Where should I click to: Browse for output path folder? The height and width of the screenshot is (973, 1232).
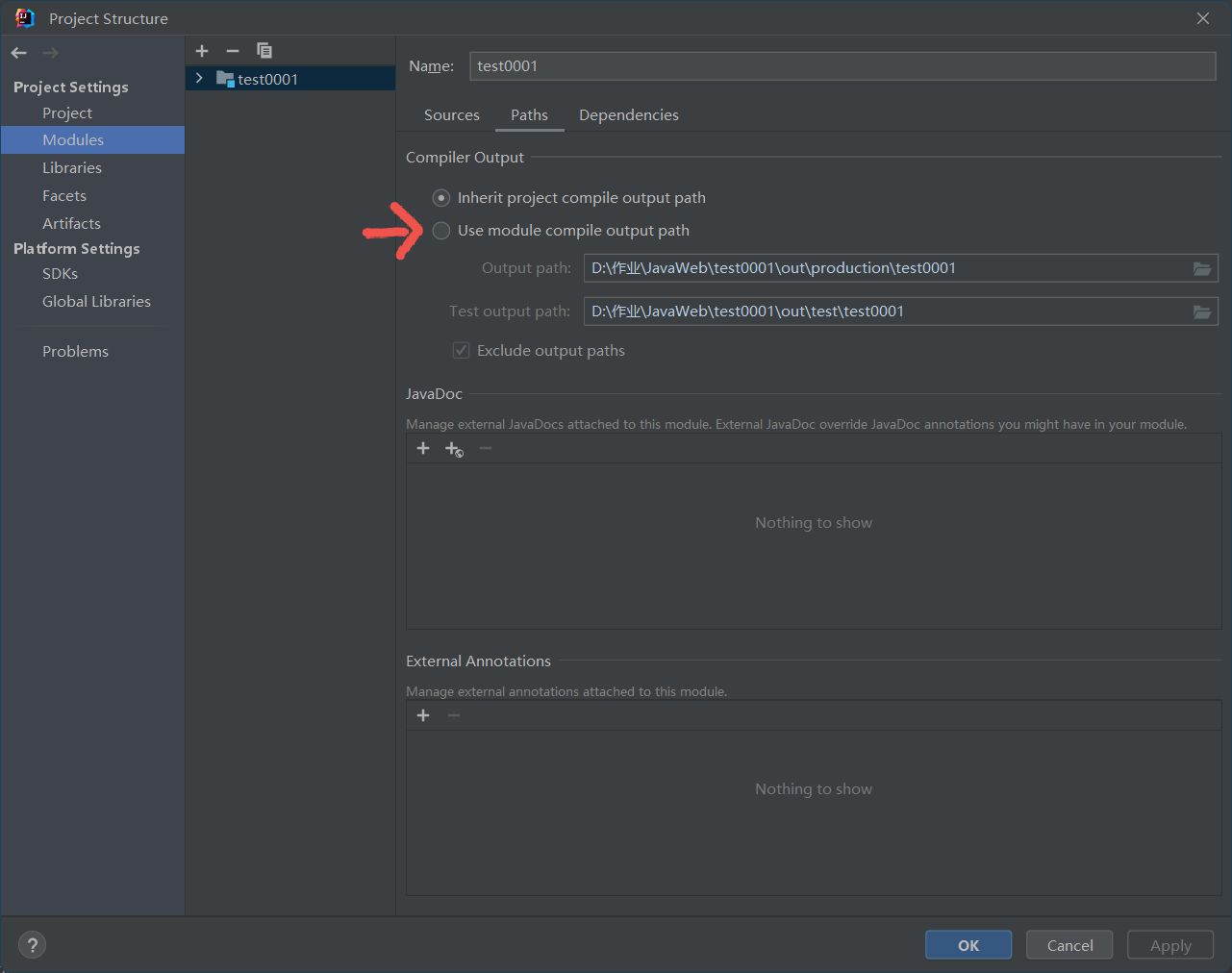coord(1202,268)
